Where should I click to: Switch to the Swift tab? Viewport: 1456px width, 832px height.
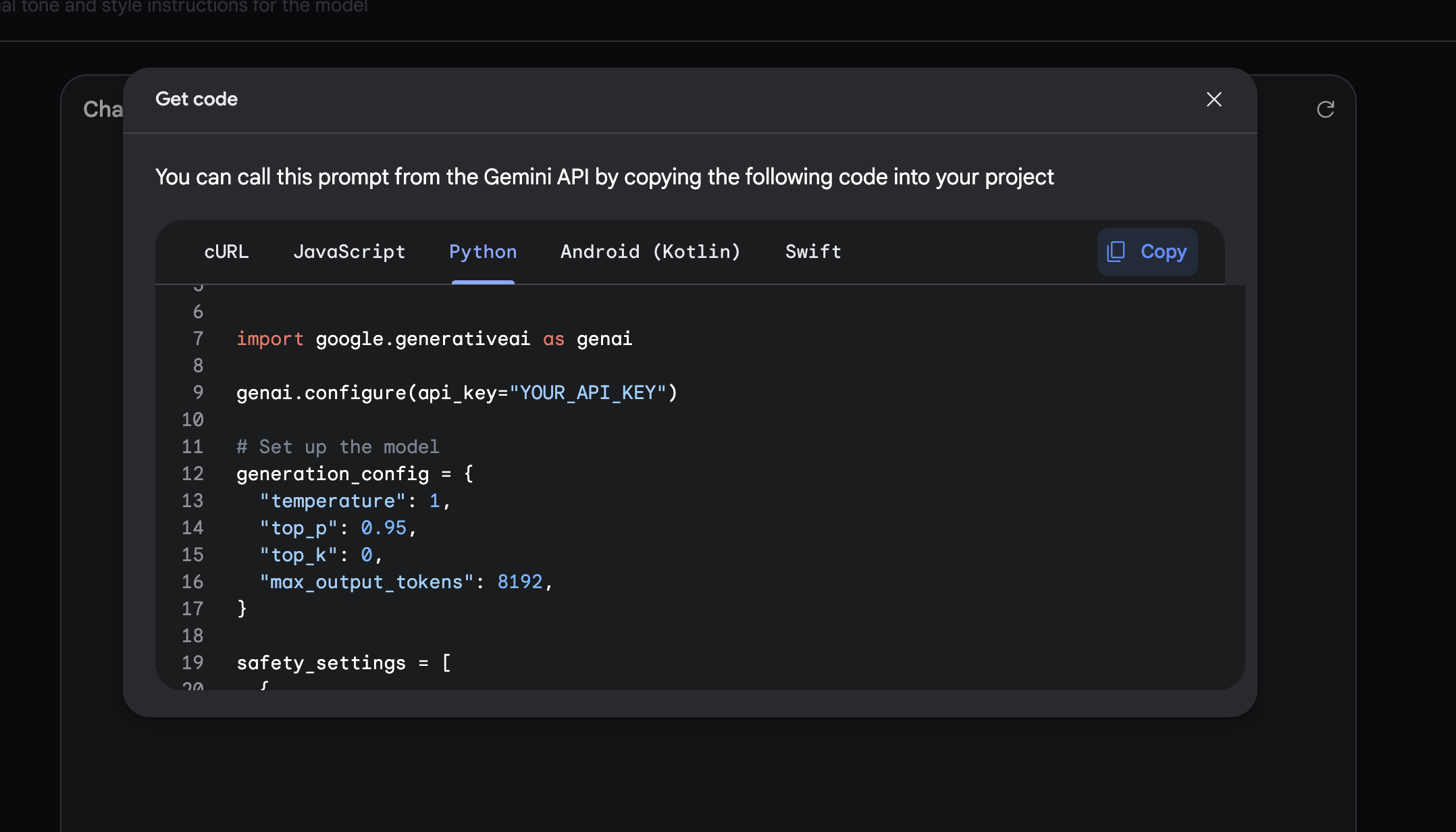[x=813, y=252]
